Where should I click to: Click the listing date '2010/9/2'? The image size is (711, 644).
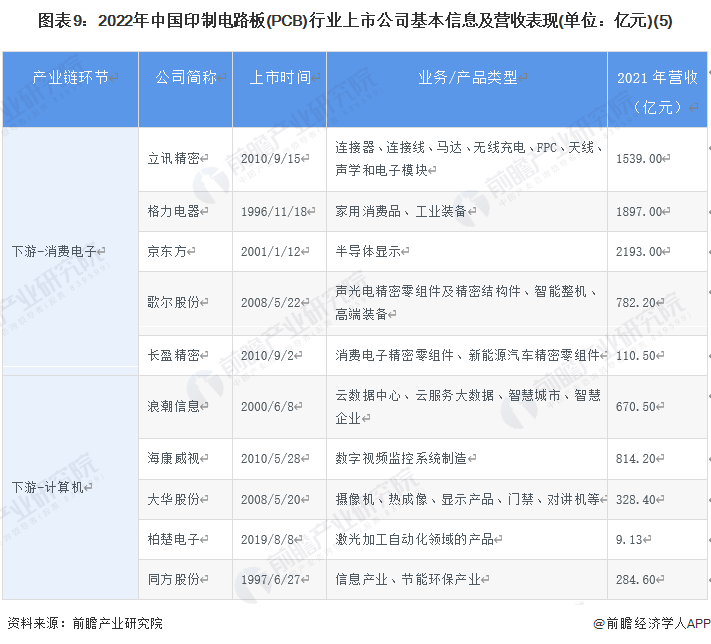[268, 356]
